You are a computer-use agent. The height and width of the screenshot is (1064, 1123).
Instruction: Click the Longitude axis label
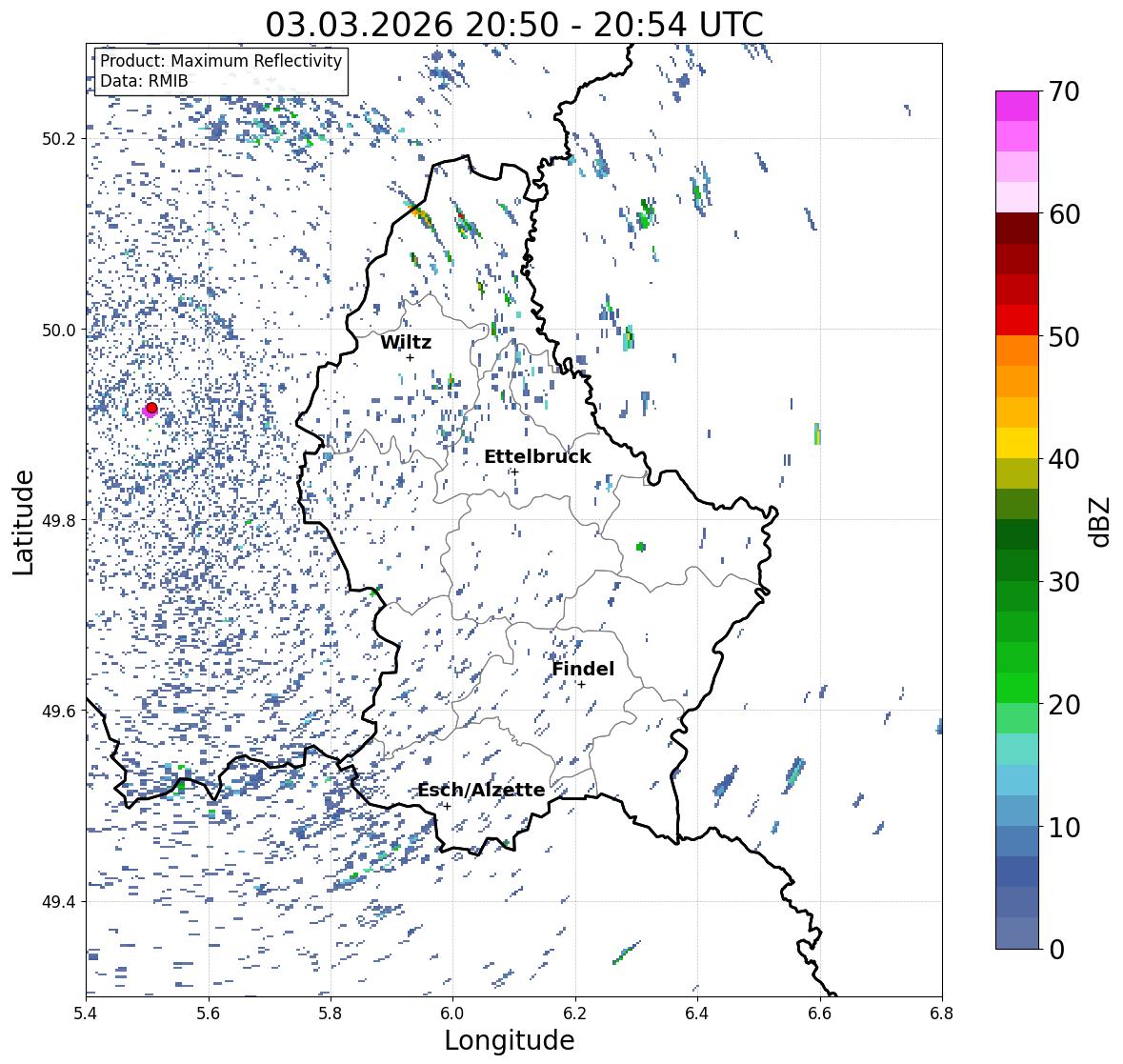(510, 1039)
